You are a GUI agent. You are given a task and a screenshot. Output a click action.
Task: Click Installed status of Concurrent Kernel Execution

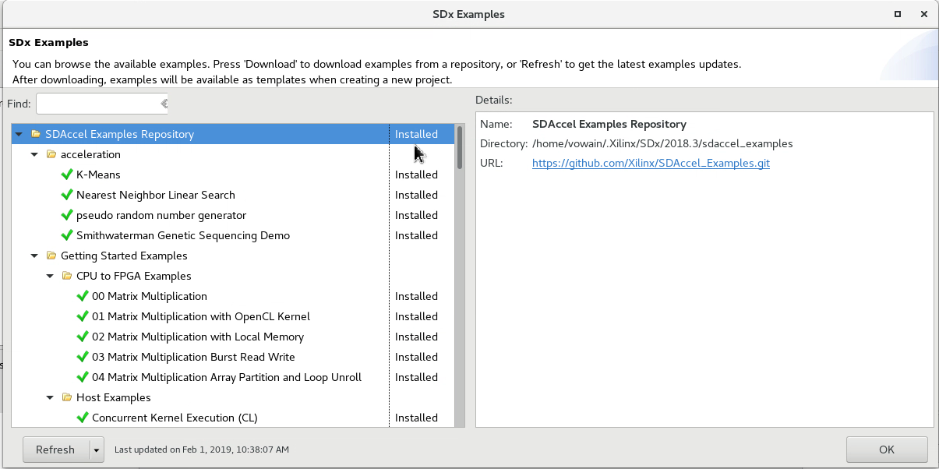click(416, 418)
